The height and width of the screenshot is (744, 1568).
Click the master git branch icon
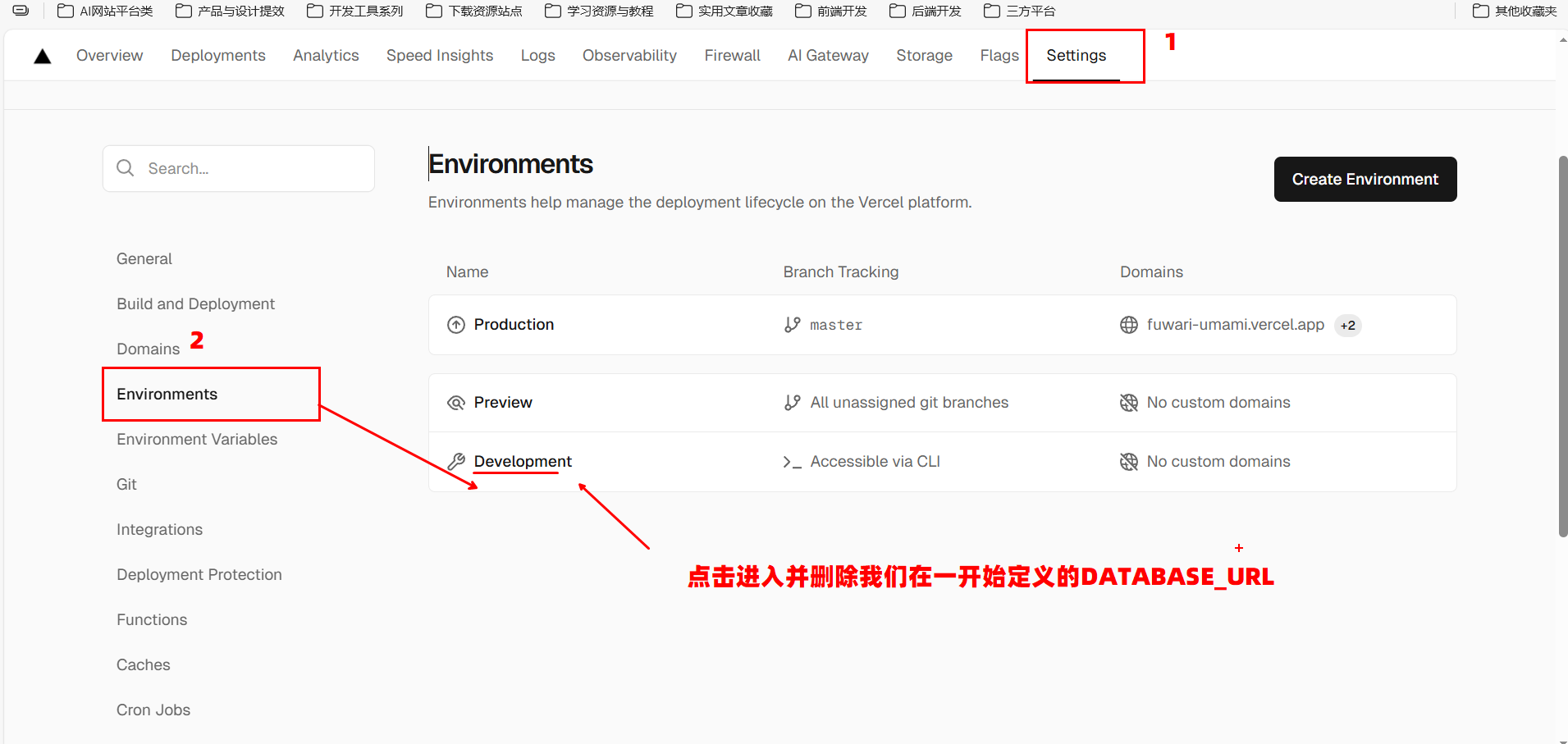[x=792, y=325]
